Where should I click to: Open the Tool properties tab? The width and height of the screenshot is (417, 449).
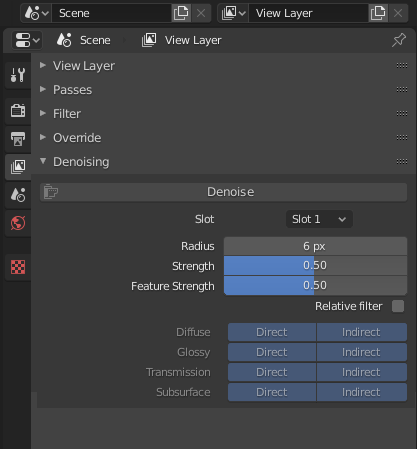(18, 75)
